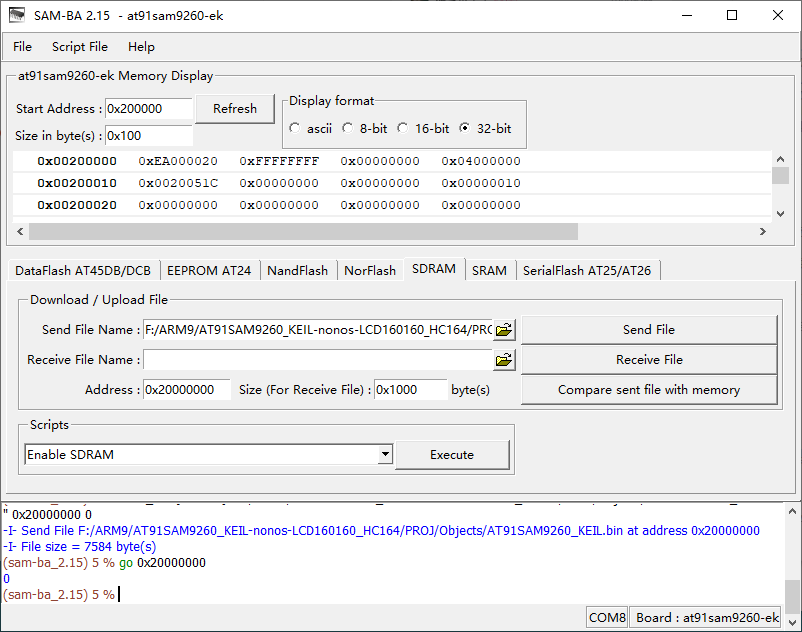802x632 pixels.
Task: Browse for Receive File Name folder icon
Action: point(504,360)
